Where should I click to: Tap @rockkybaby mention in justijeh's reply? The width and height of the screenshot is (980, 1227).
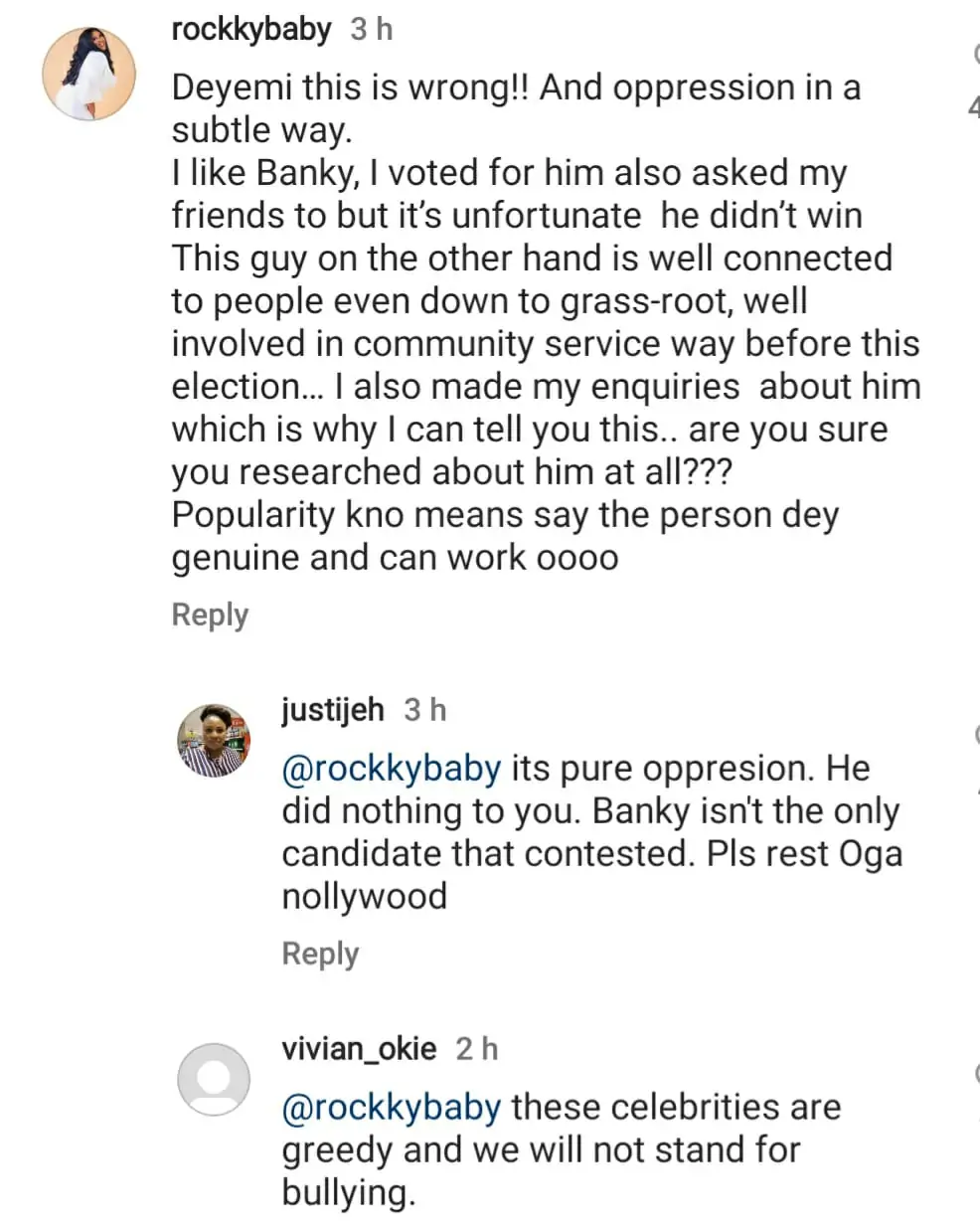(391, 769)
